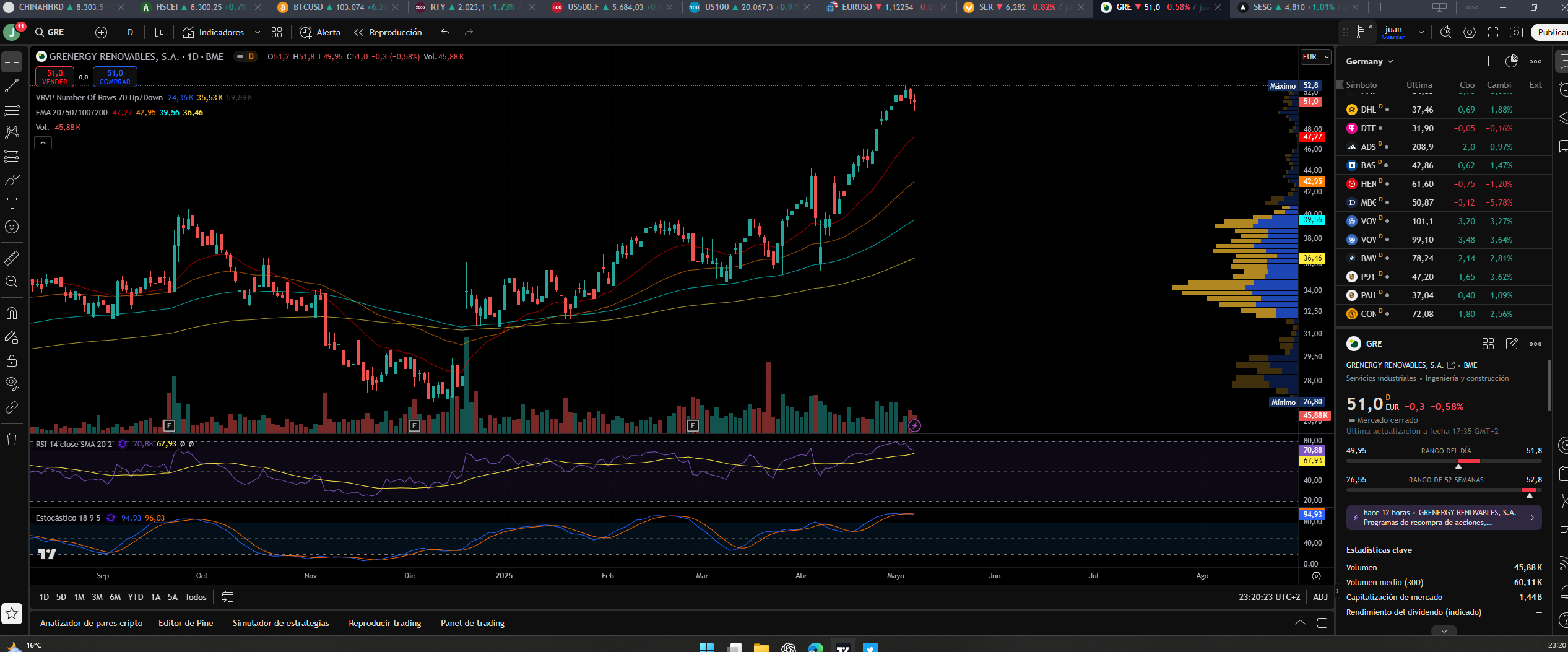Open GRE symbol search
The width and height of the screenshot is (1568, 652).
(50, 32)
